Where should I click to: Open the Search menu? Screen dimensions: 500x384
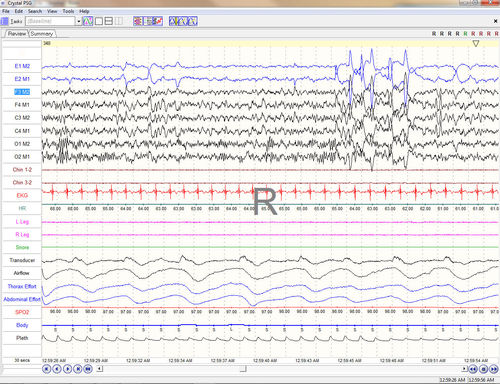[x=35, y=11]
